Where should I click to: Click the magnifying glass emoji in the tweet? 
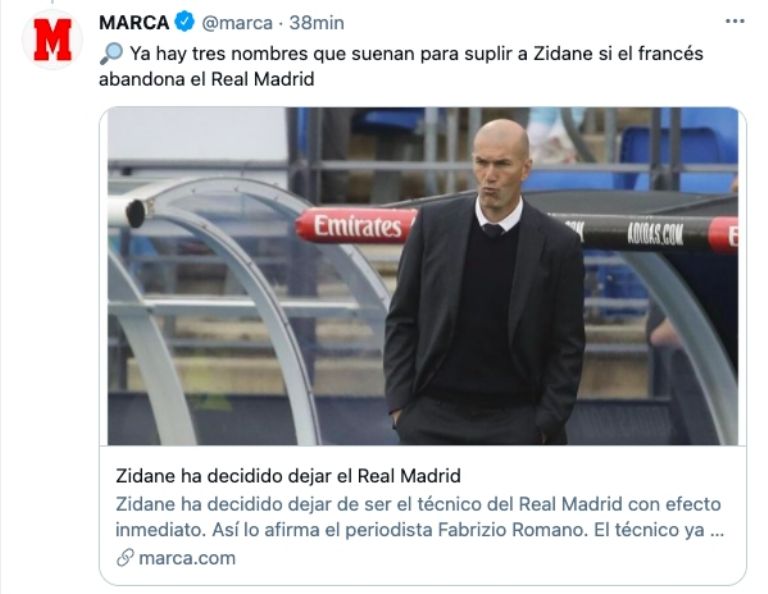[x=111, y=53]
